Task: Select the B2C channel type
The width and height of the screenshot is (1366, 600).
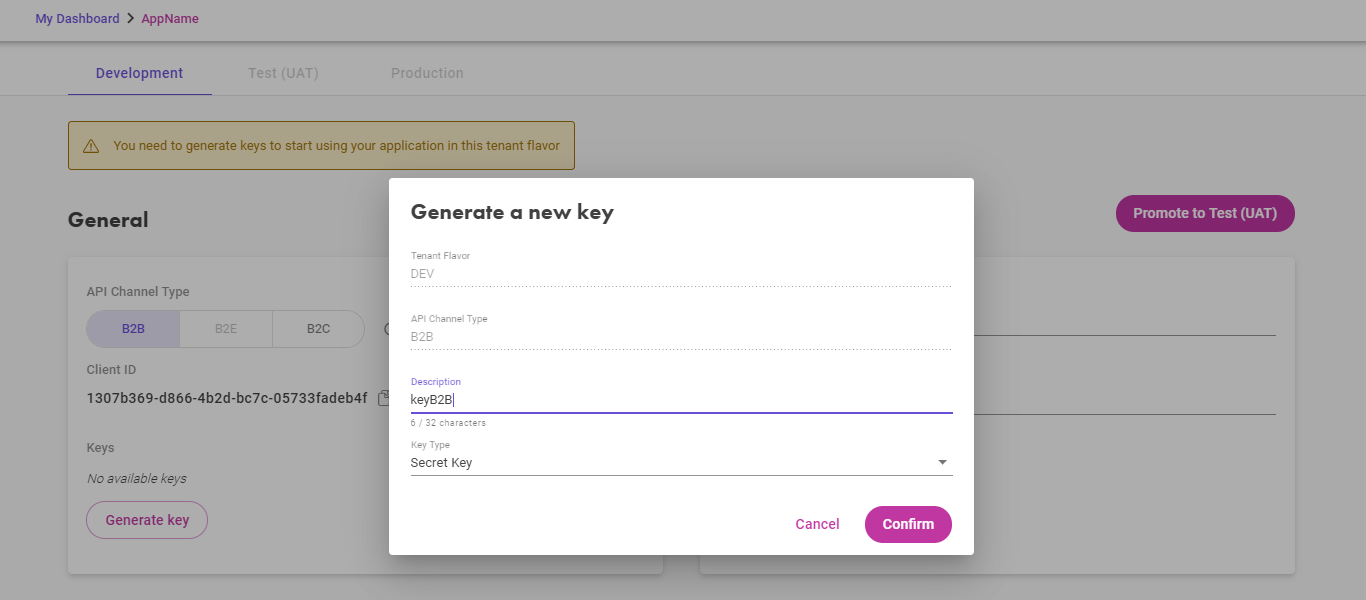Action: (x=318, y=328)
